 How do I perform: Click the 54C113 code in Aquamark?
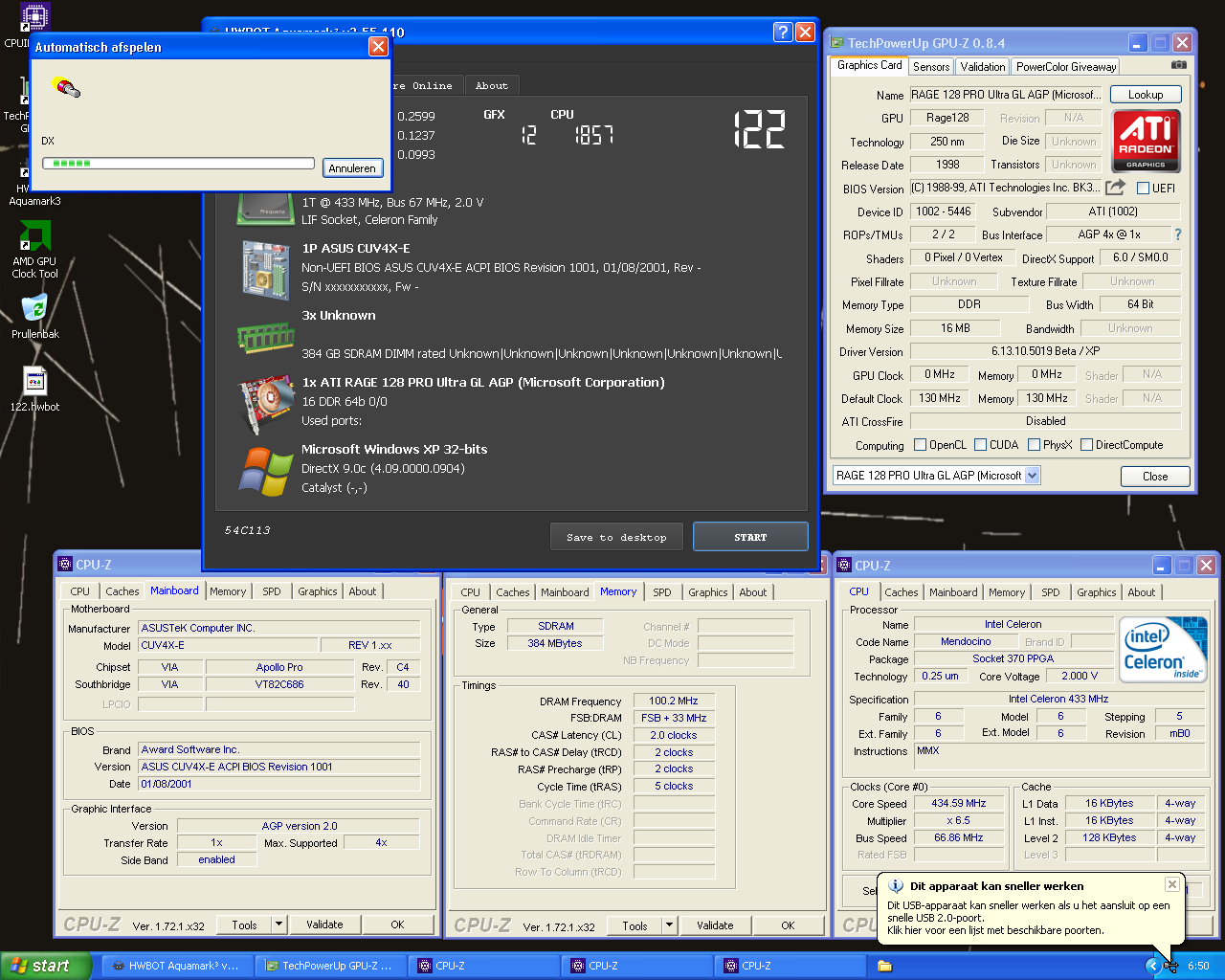247,529
